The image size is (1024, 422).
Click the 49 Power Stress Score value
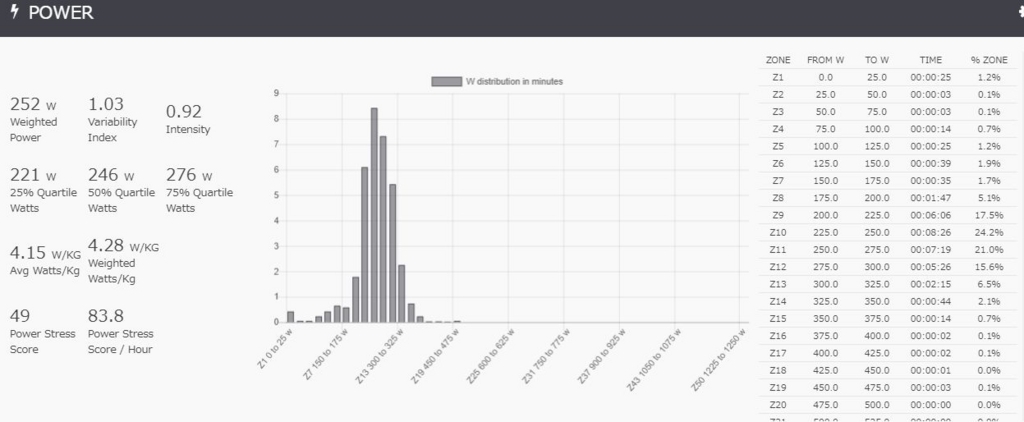coord(20,316)
